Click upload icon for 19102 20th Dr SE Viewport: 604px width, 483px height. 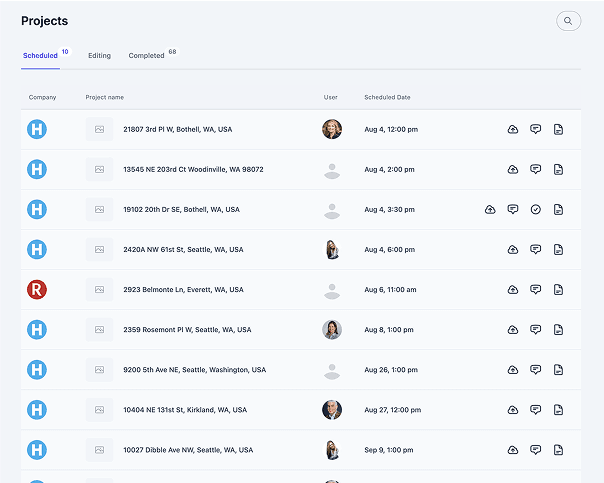(x=490, y=210)
